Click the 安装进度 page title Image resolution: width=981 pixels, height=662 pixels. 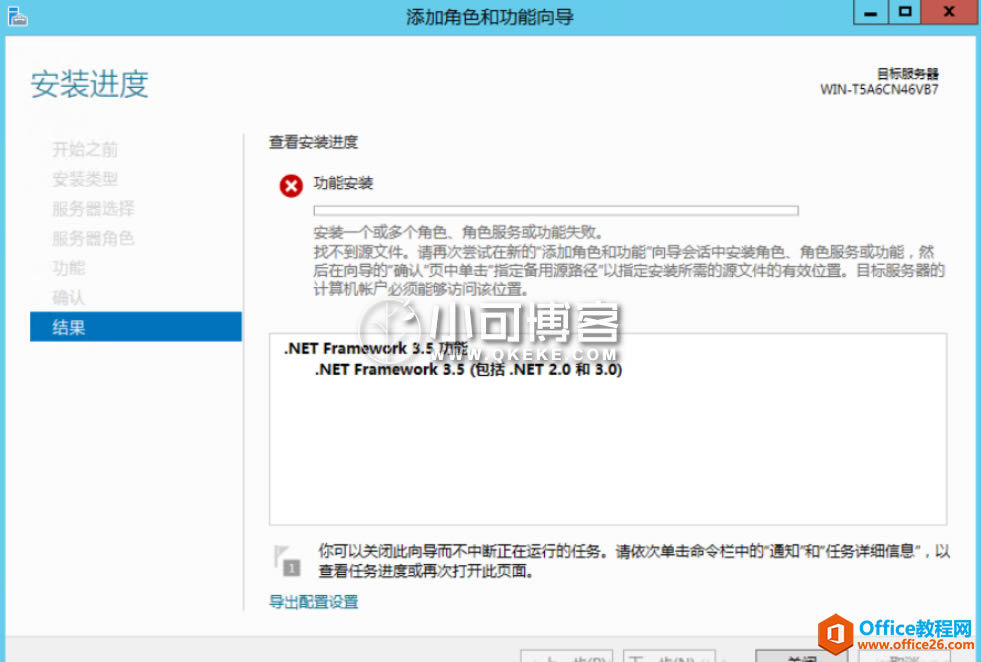click(89, 84)
